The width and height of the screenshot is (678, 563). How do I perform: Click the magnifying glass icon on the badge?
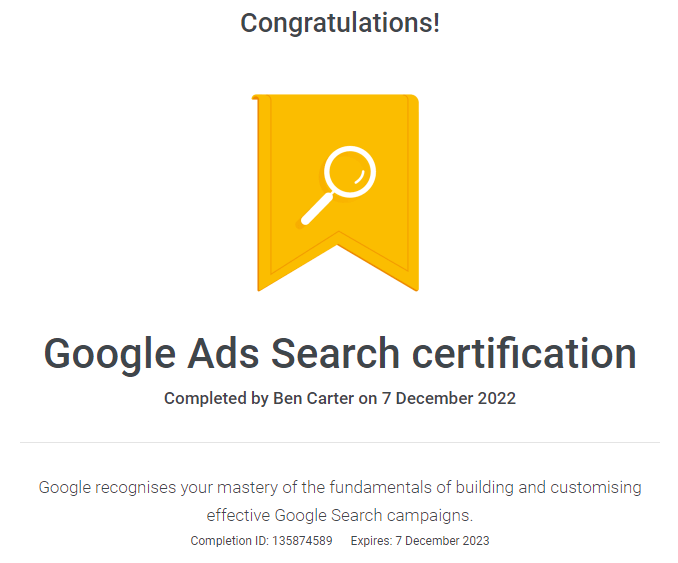click(347, 173)
